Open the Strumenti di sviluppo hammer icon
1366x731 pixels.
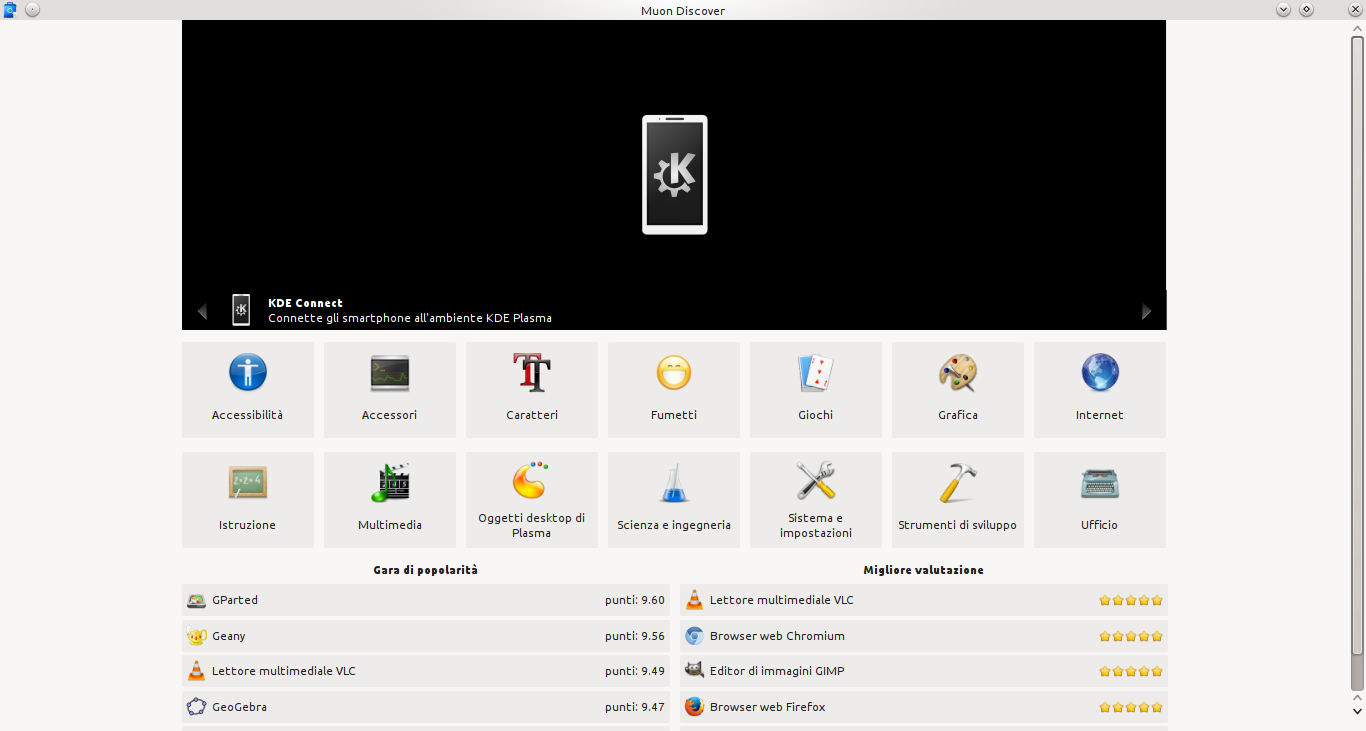pos(957,483)
